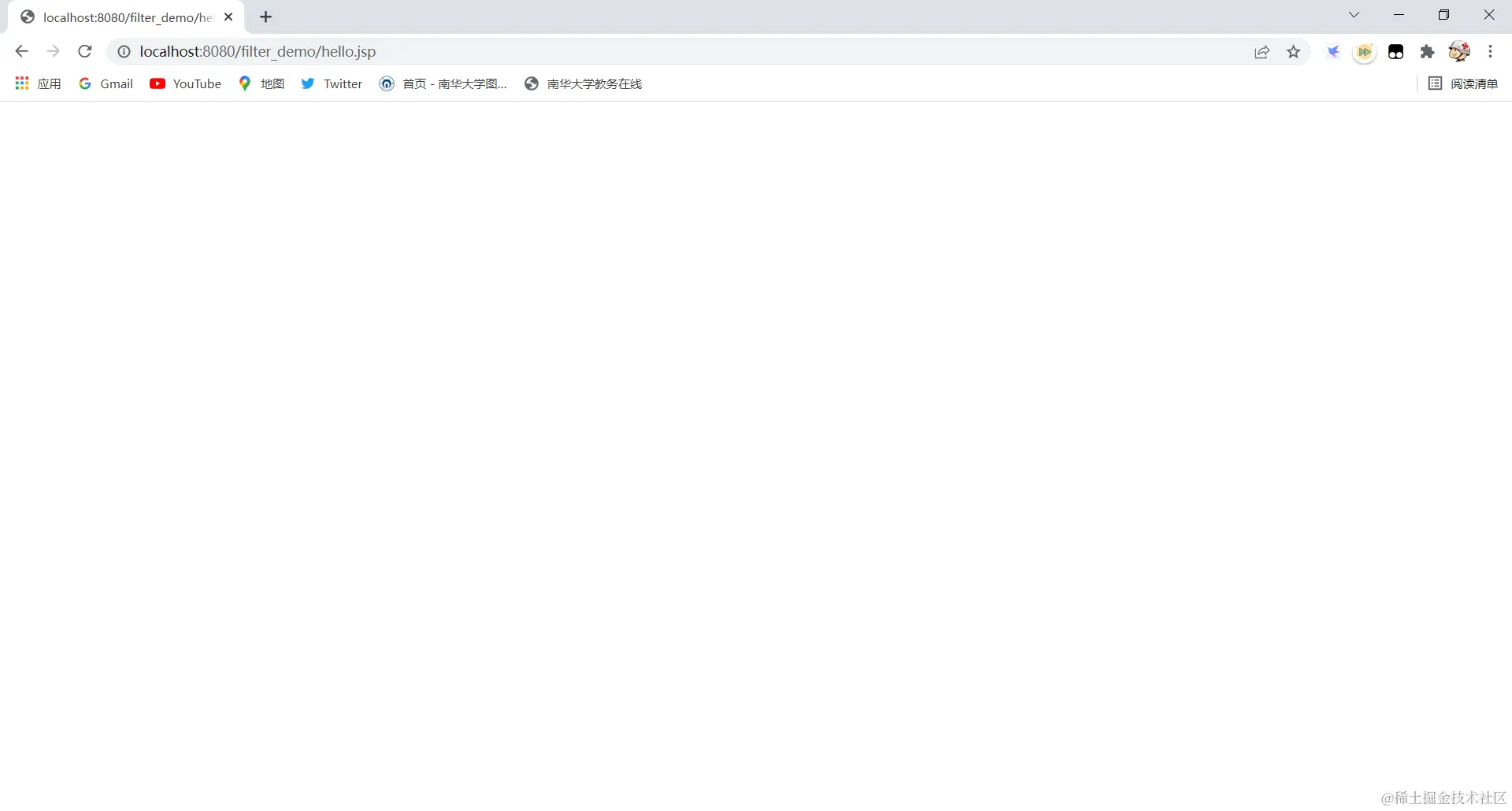
Task: Open the tab search chevron
Action: point(1354,14)
